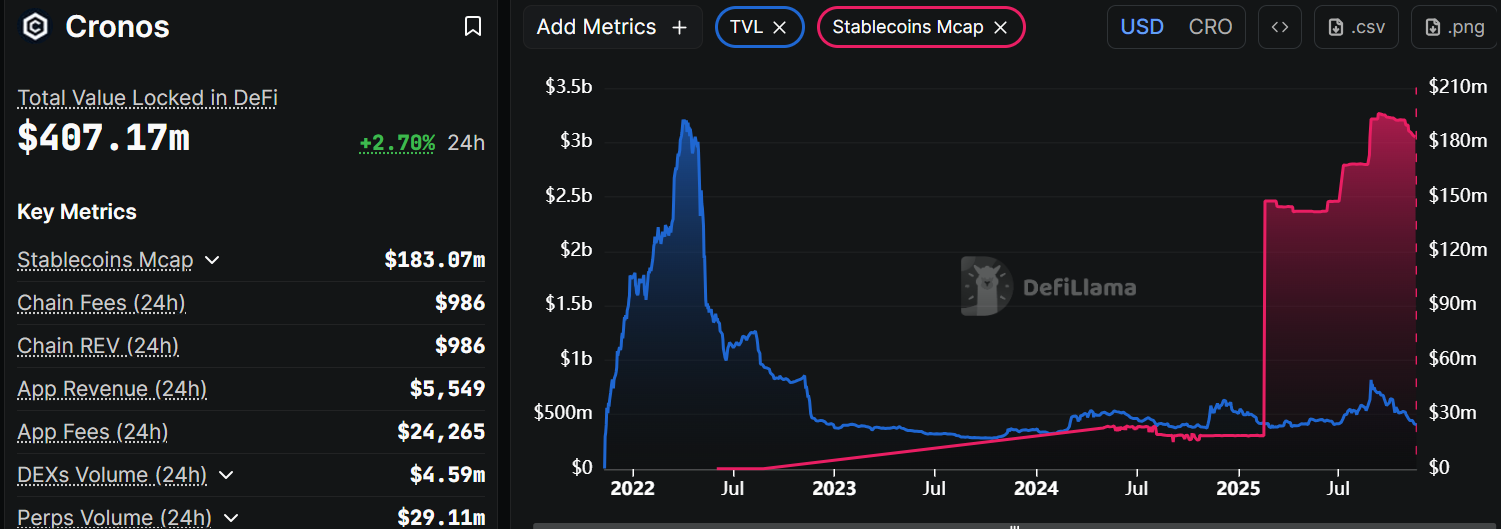1501x529 pixels.
Task: Click the Total Value Locked in DeFi label
Action: point(147,98)
